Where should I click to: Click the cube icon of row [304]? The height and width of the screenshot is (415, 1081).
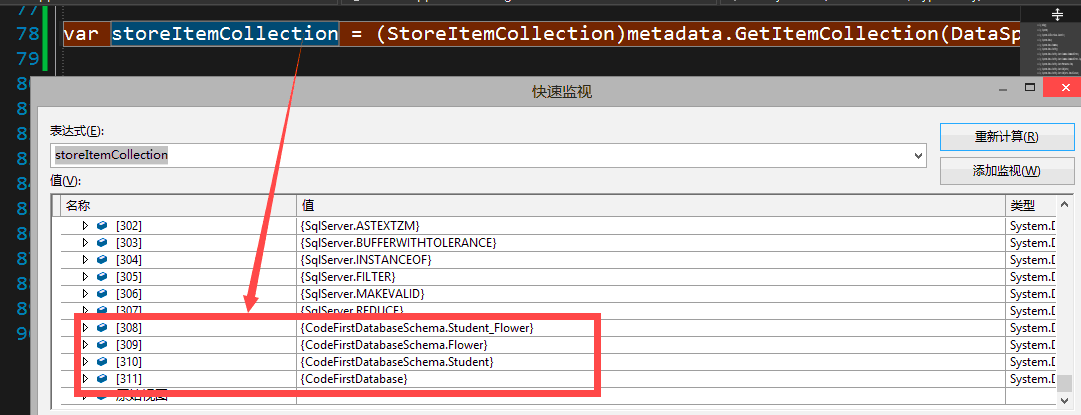(102, 260)
